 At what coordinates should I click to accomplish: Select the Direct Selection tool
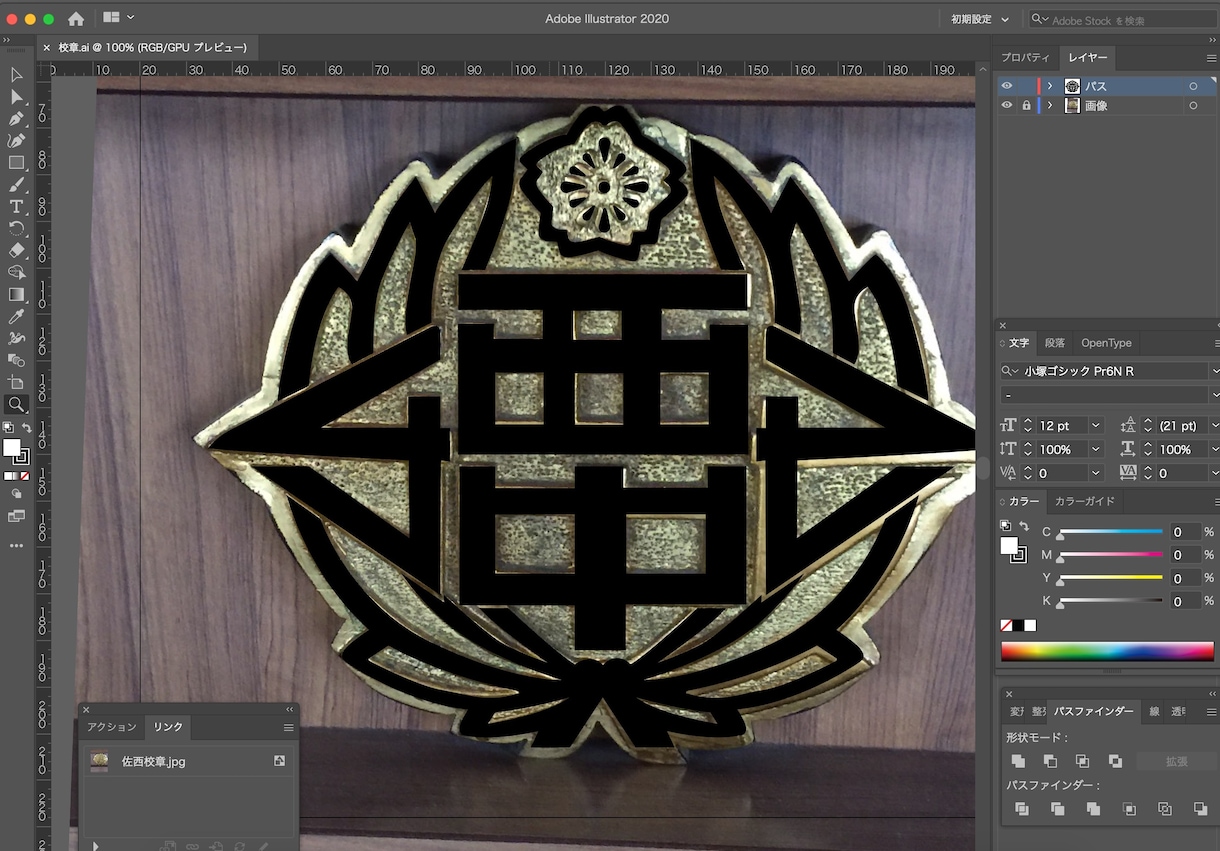click(x=16, y=97)
